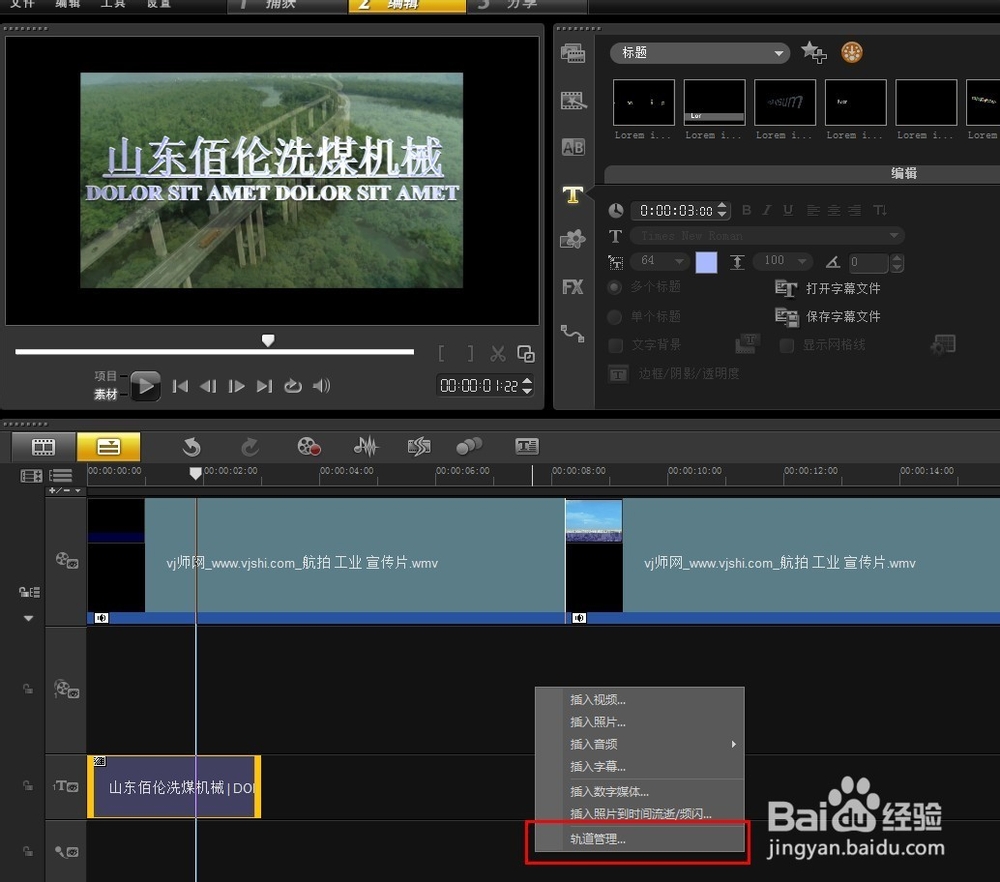The width and height of the screenshot is (1000, 882).
Task: Click the AB transitions panel icon
Action: point(572,147)
